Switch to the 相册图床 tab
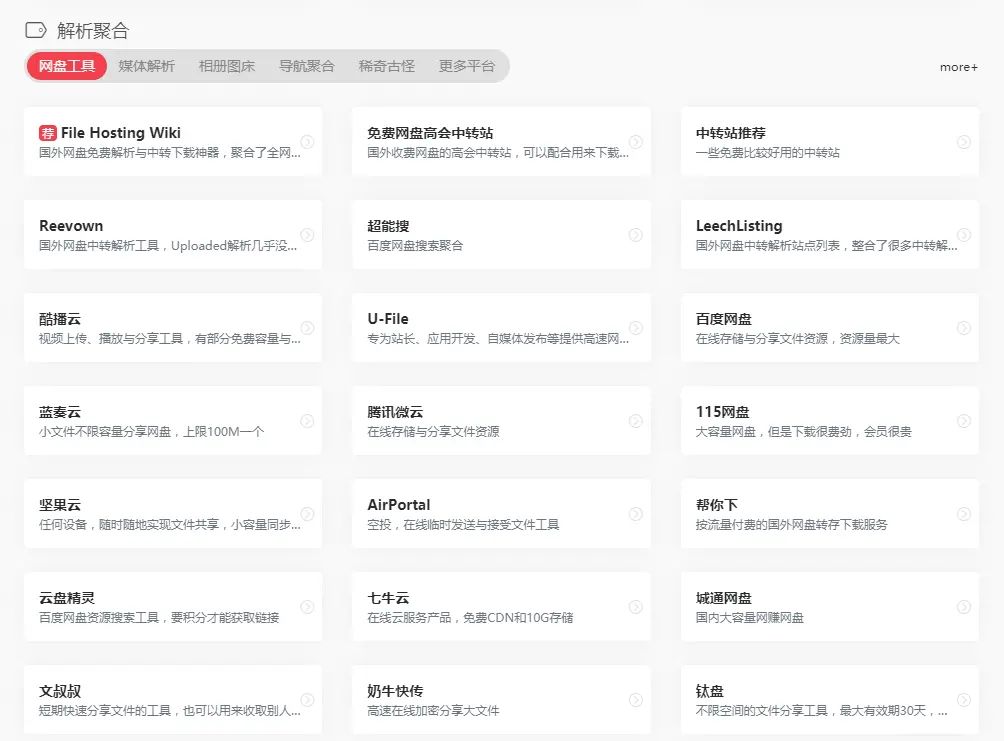 (227, 65)
